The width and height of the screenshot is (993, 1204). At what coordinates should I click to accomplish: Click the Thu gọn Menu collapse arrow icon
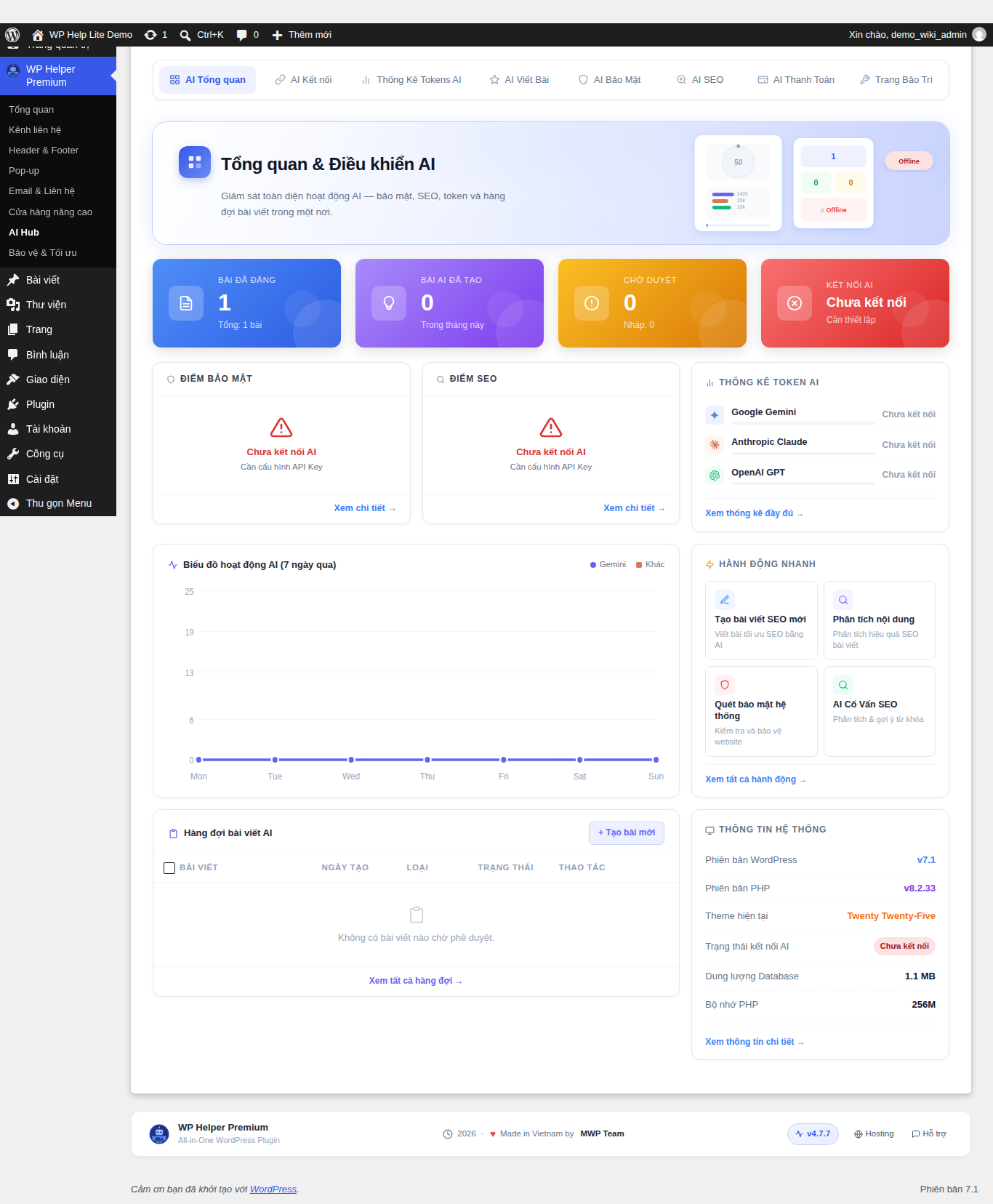coord(13,503)
